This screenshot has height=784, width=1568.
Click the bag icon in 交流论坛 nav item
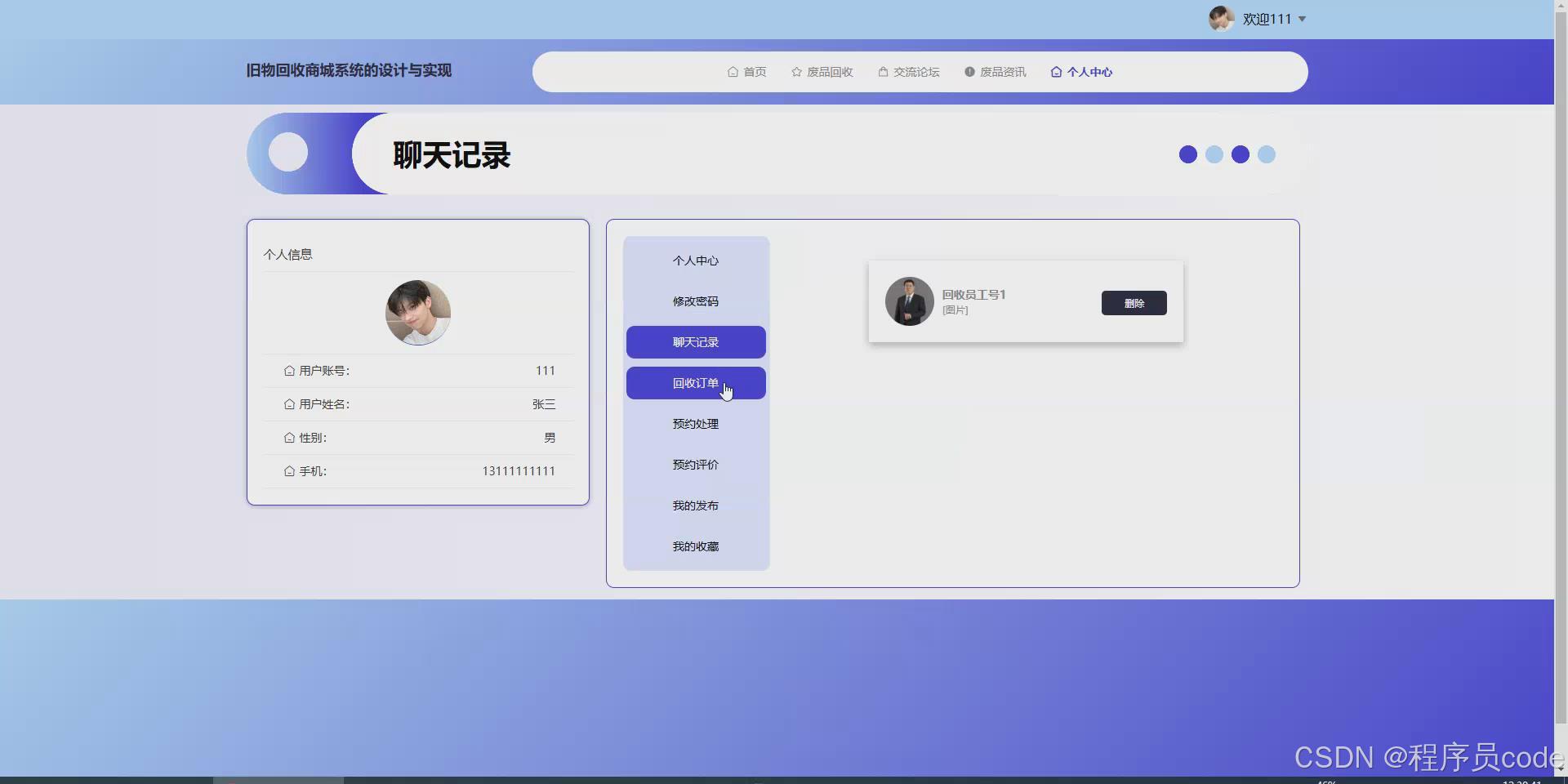883,72
